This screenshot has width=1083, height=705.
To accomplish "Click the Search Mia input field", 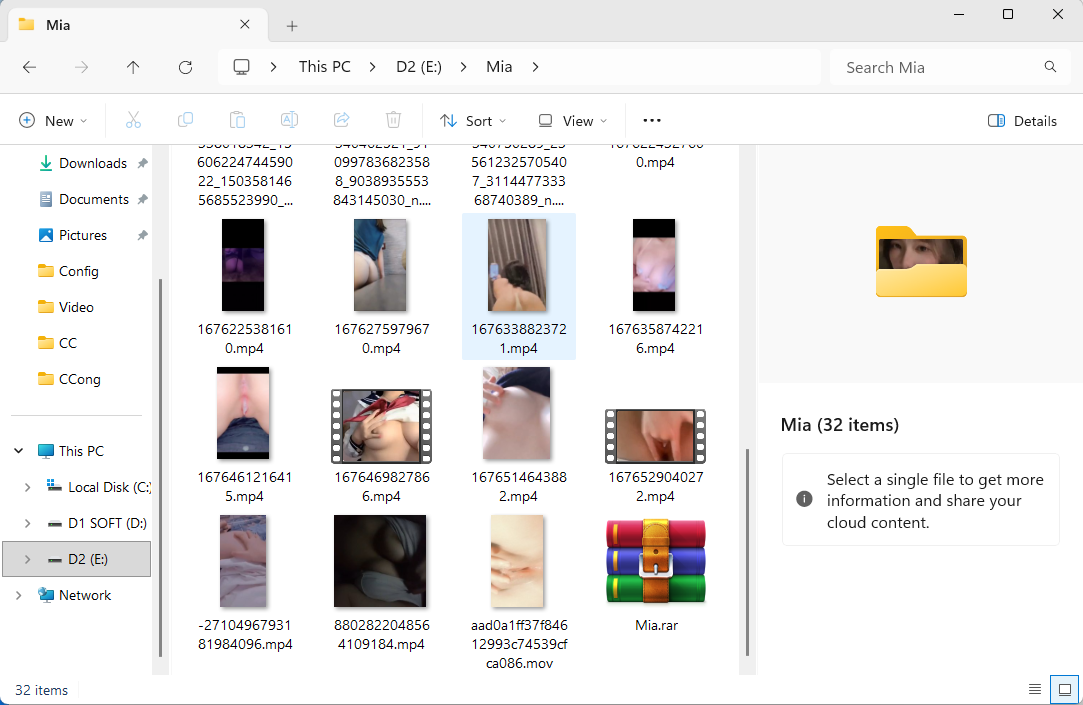I will click(x=935, y=67).
